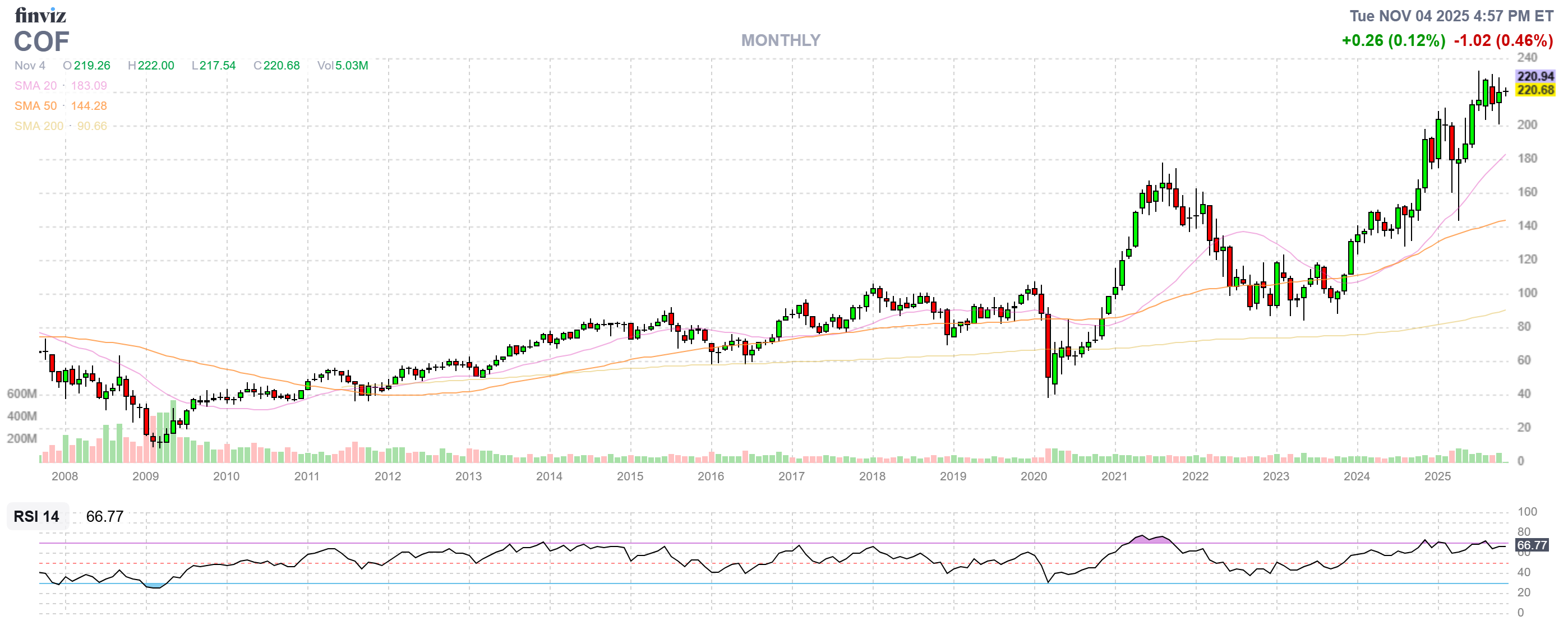Click the RSI 14 indicator badge
Viewport: 1568px width, 630px height.
coord(36,516)
